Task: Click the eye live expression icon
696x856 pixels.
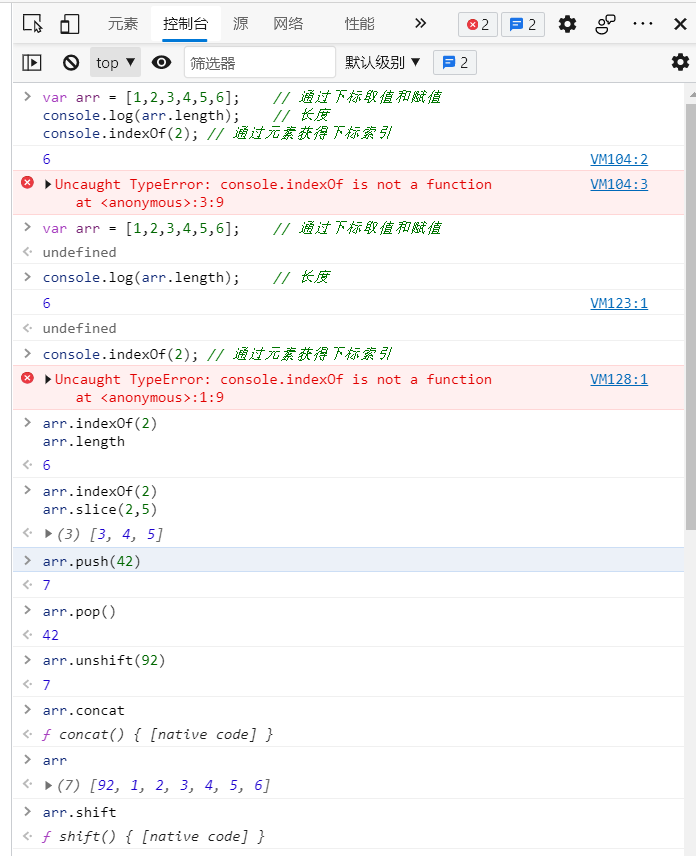Action: click(x=161, y=62)
